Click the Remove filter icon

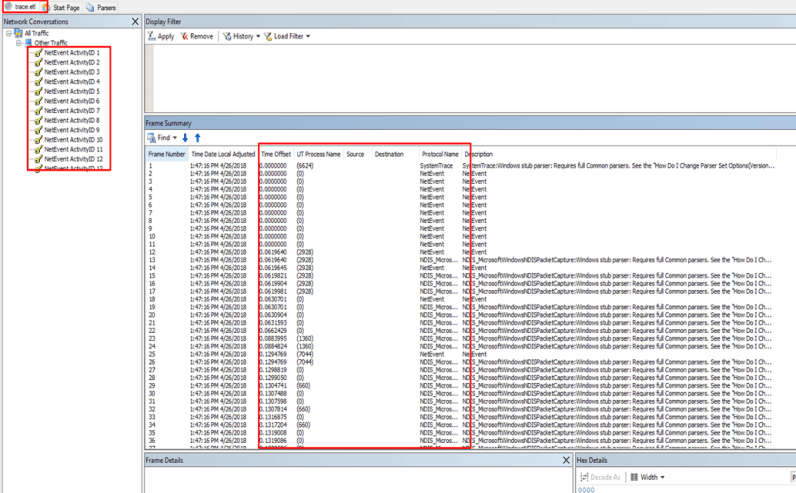[185, 36]
